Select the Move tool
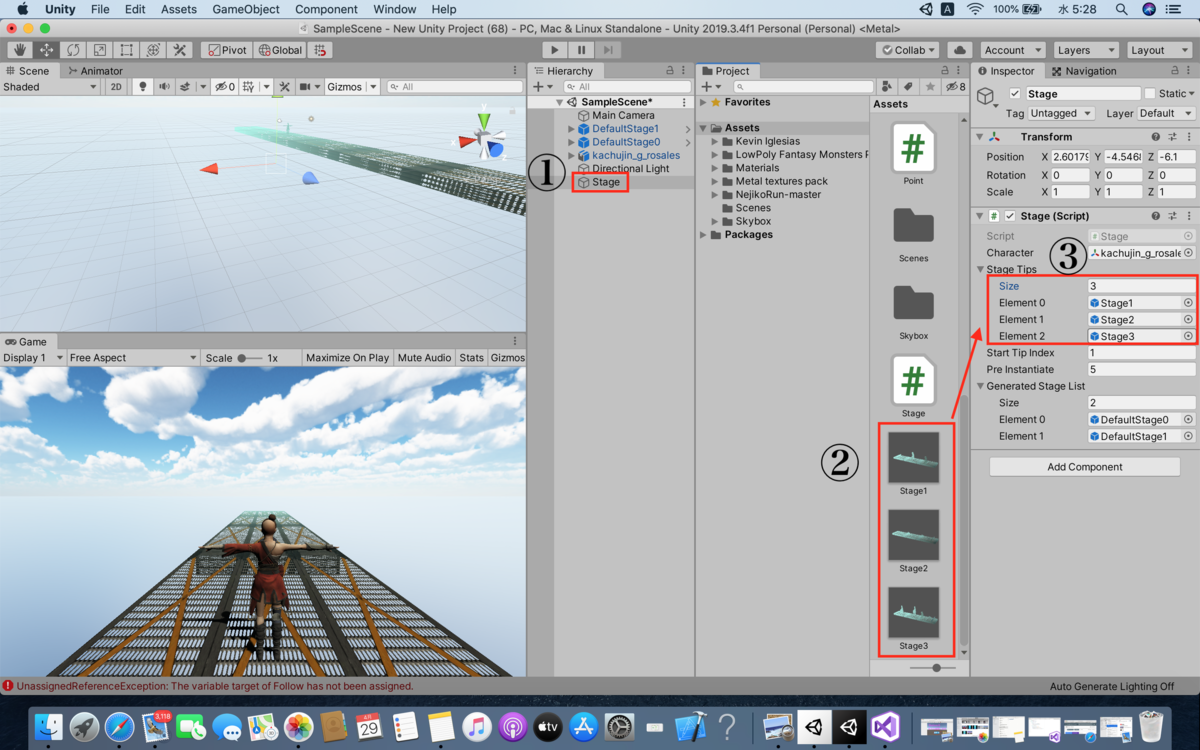The image size is (1200, 750). (x=46, y=50)
